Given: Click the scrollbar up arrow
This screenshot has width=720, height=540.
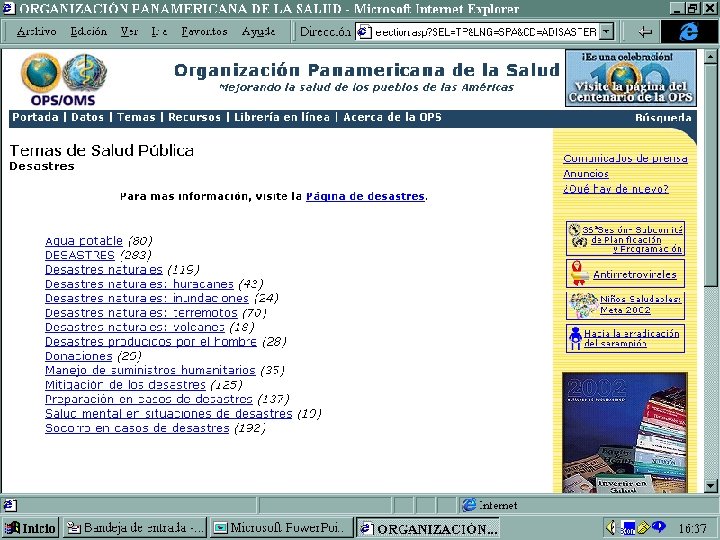Looking at the screenshot, I should click(710, 57).
